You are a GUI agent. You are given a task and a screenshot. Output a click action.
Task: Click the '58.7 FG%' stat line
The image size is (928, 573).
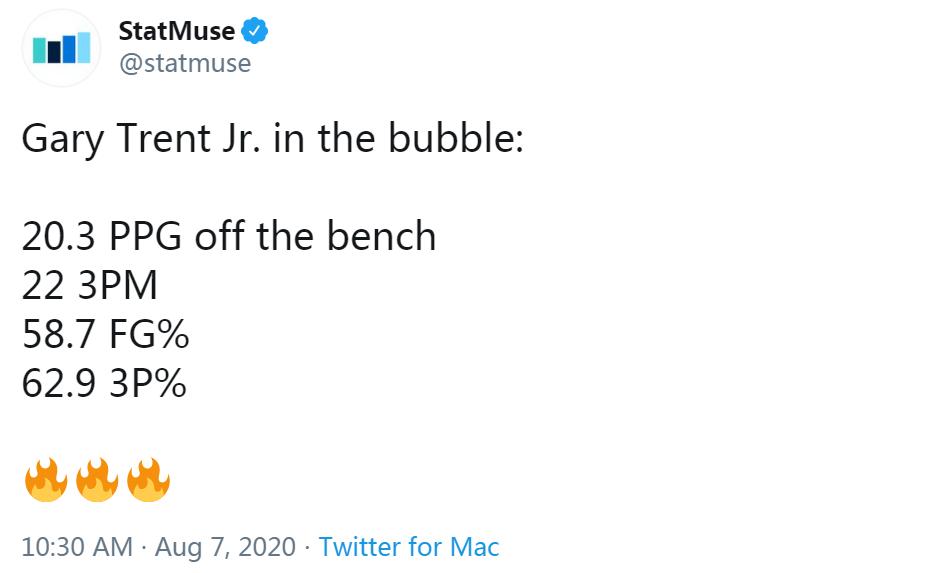(105, 335)
